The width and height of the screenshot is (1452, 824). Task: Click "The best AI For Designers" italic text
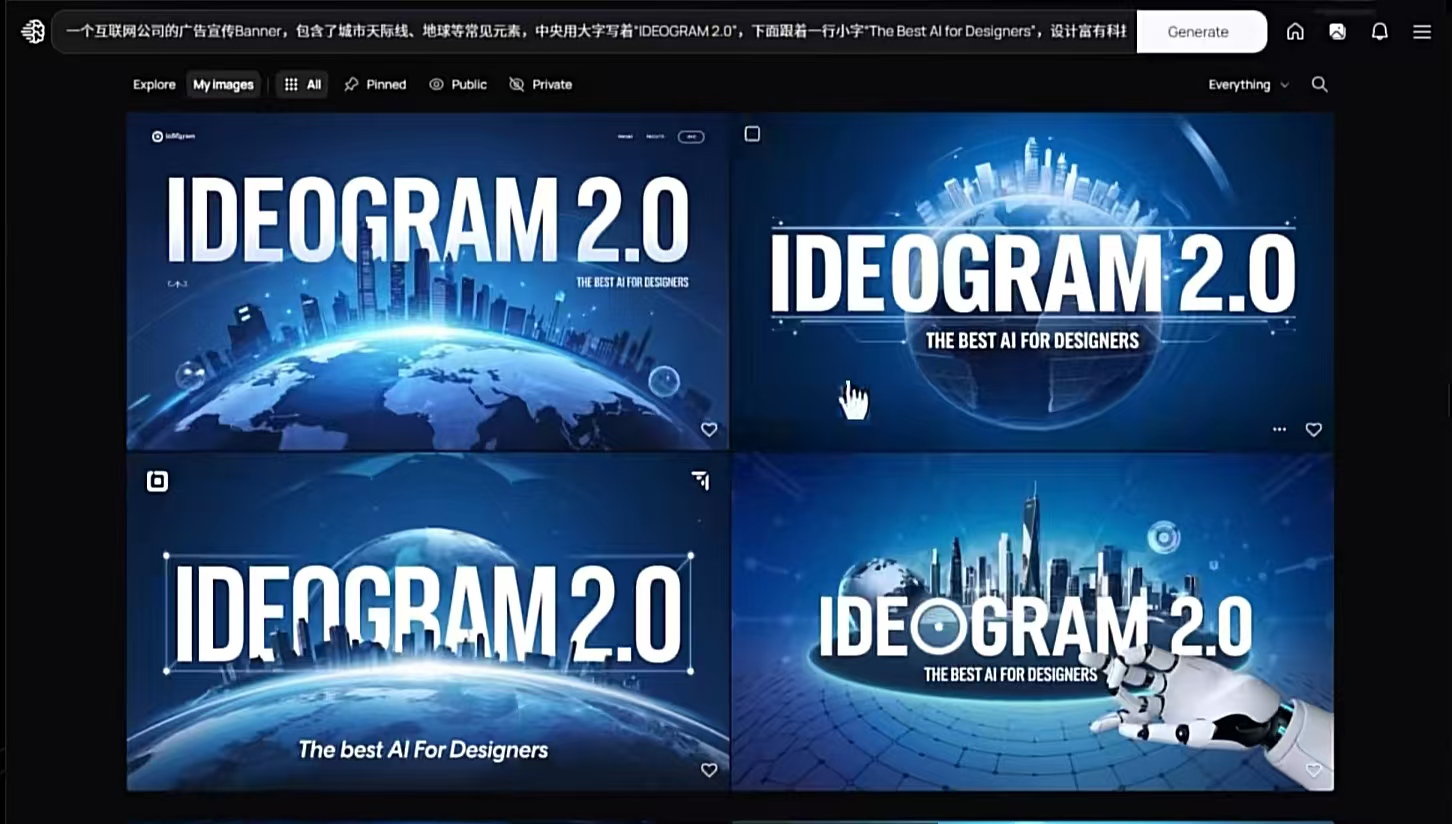coord(423,750)
